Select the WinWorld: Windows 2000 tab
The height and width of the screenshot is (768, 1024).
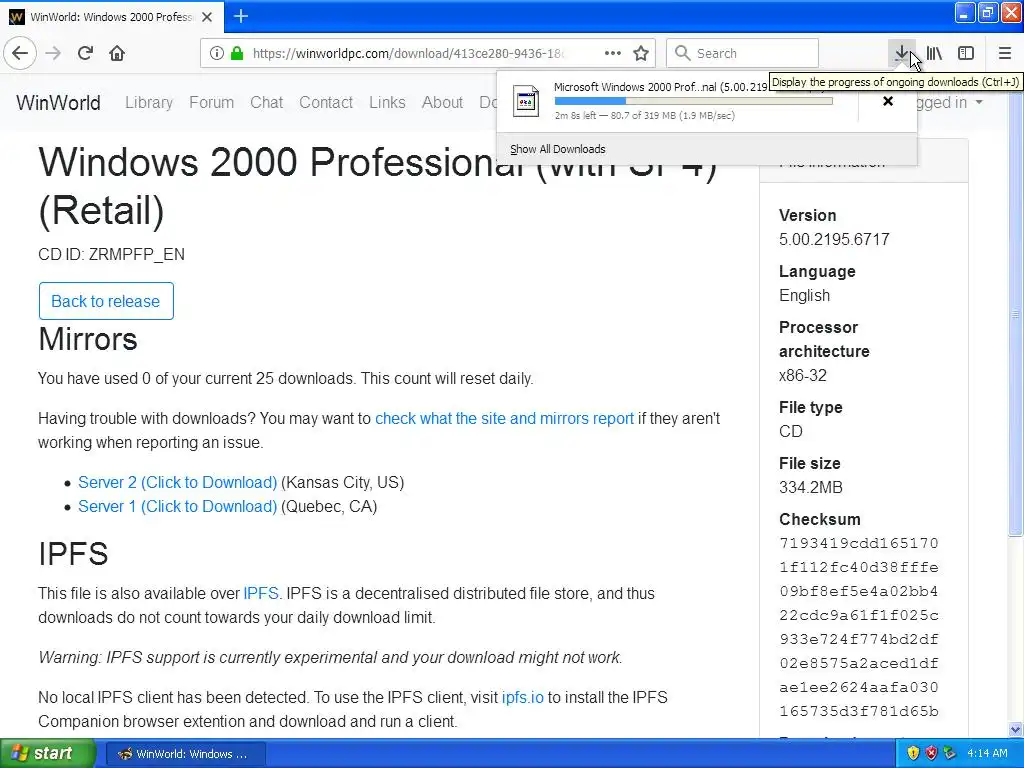[112, 17]
